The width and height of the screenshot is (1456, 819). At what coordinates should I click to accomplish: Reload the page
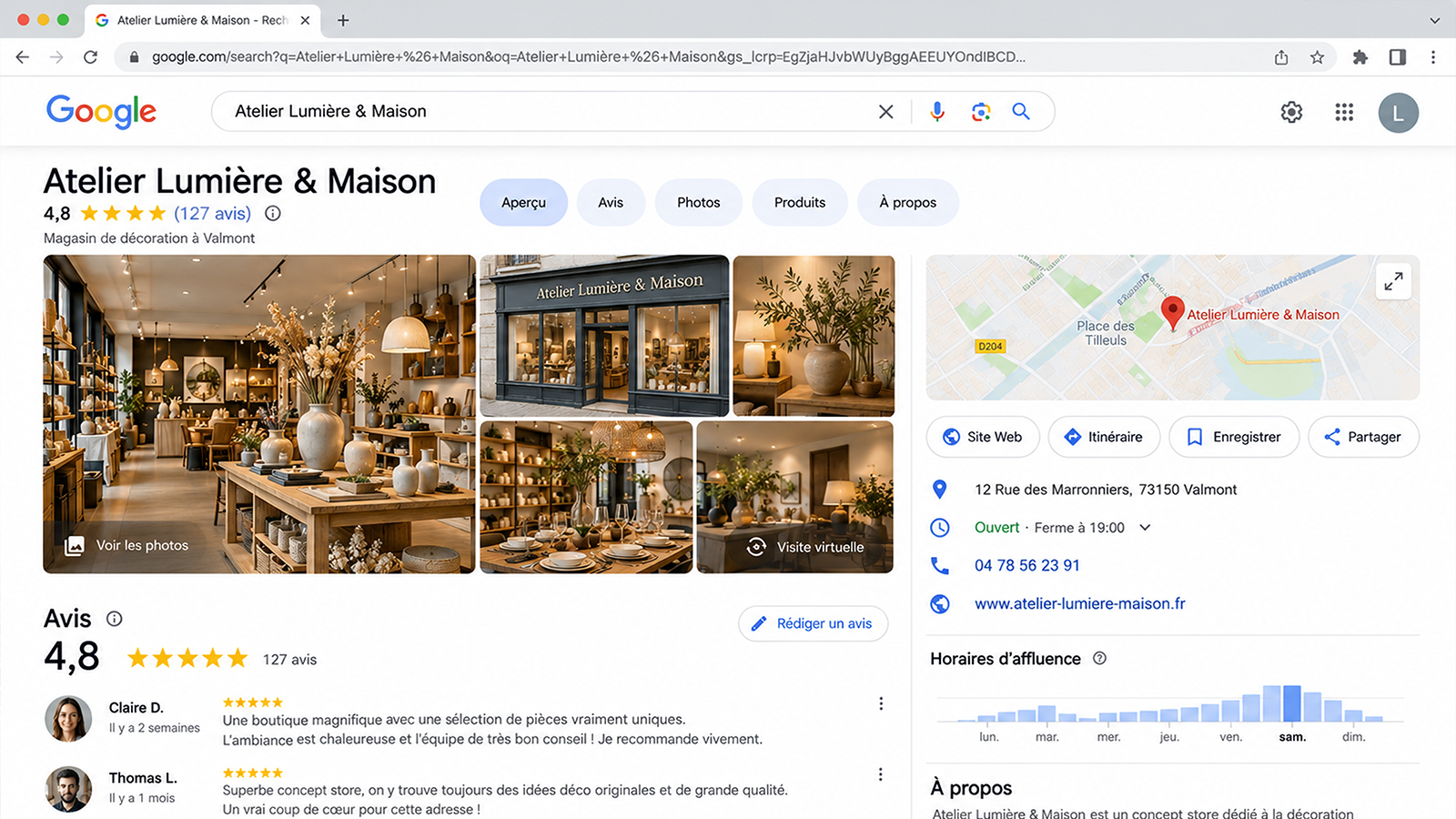click(x=90, y=57)
